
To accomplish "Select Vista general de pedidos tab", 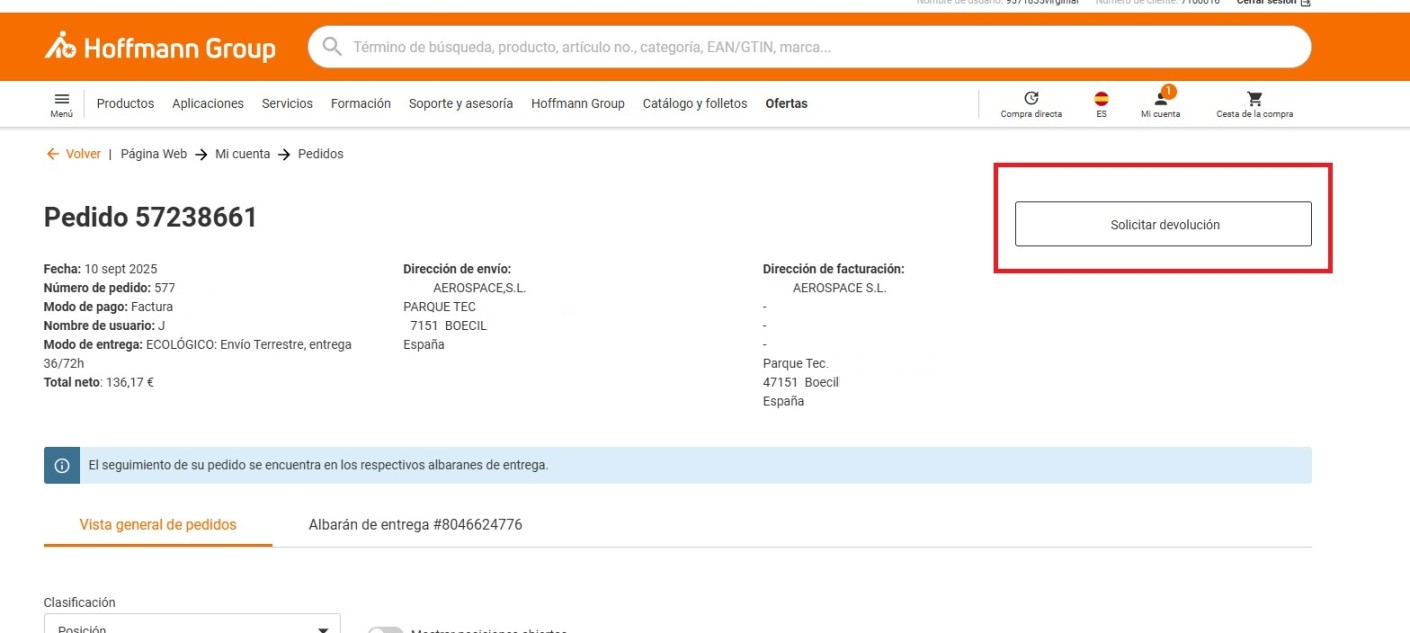I will click(158, 524).
